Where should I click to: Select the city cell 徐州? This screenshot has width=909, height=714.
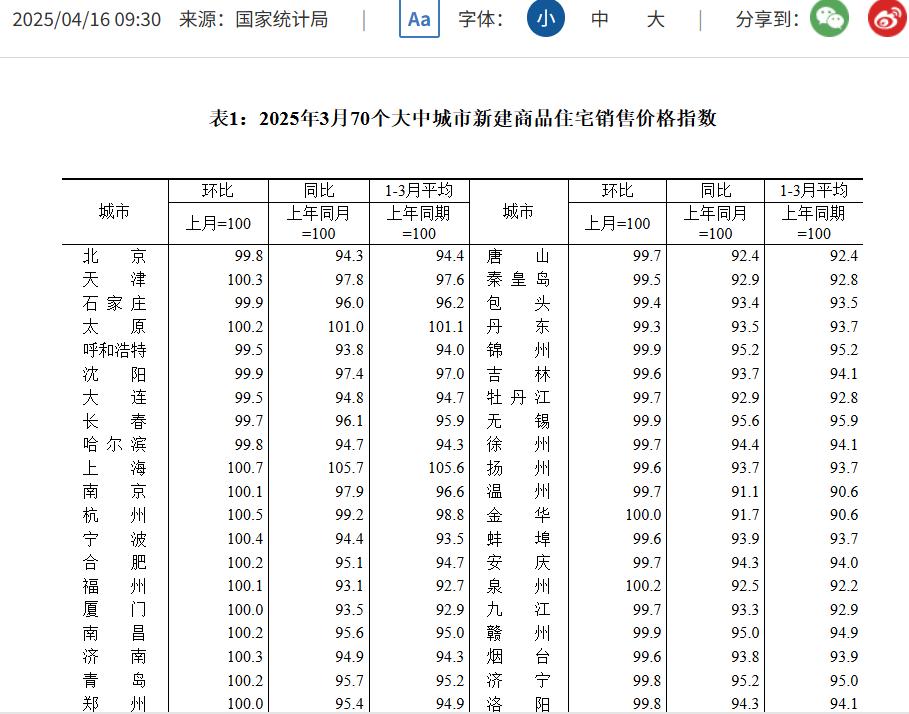click(x=518, y=445)
